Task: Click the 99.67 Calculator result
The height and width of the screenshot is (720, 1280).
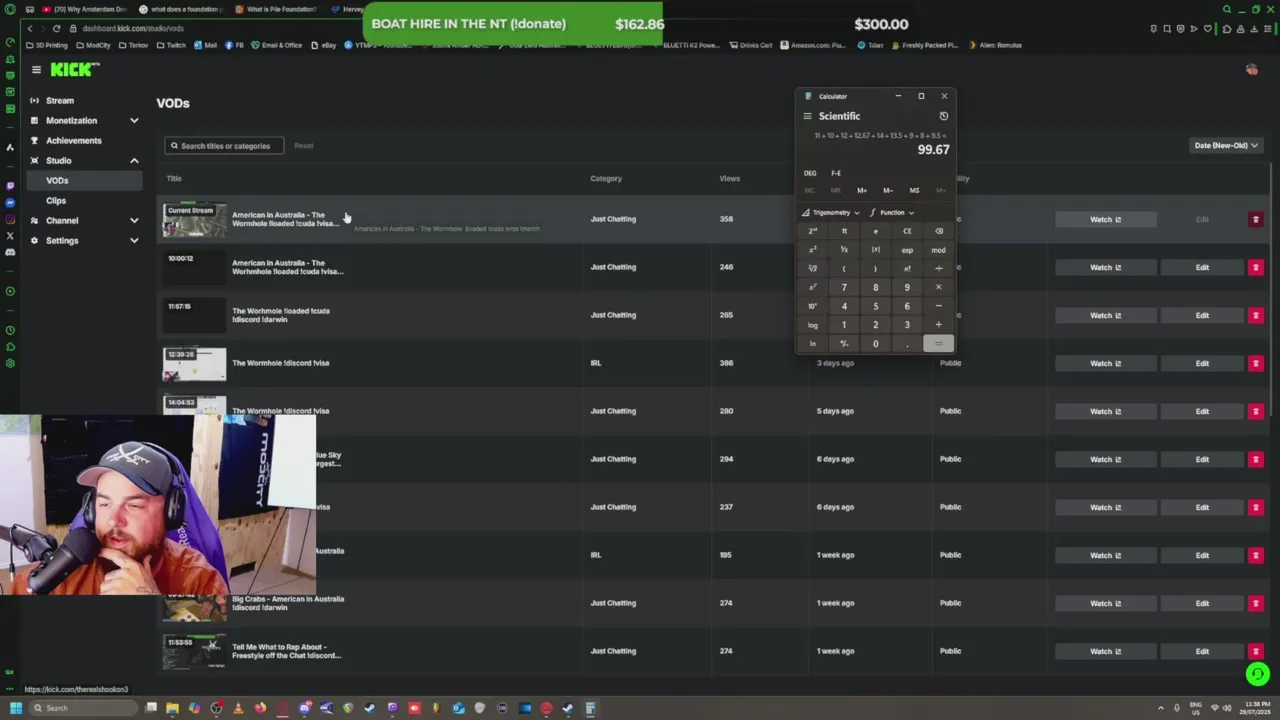Action: tap(933, 150)
